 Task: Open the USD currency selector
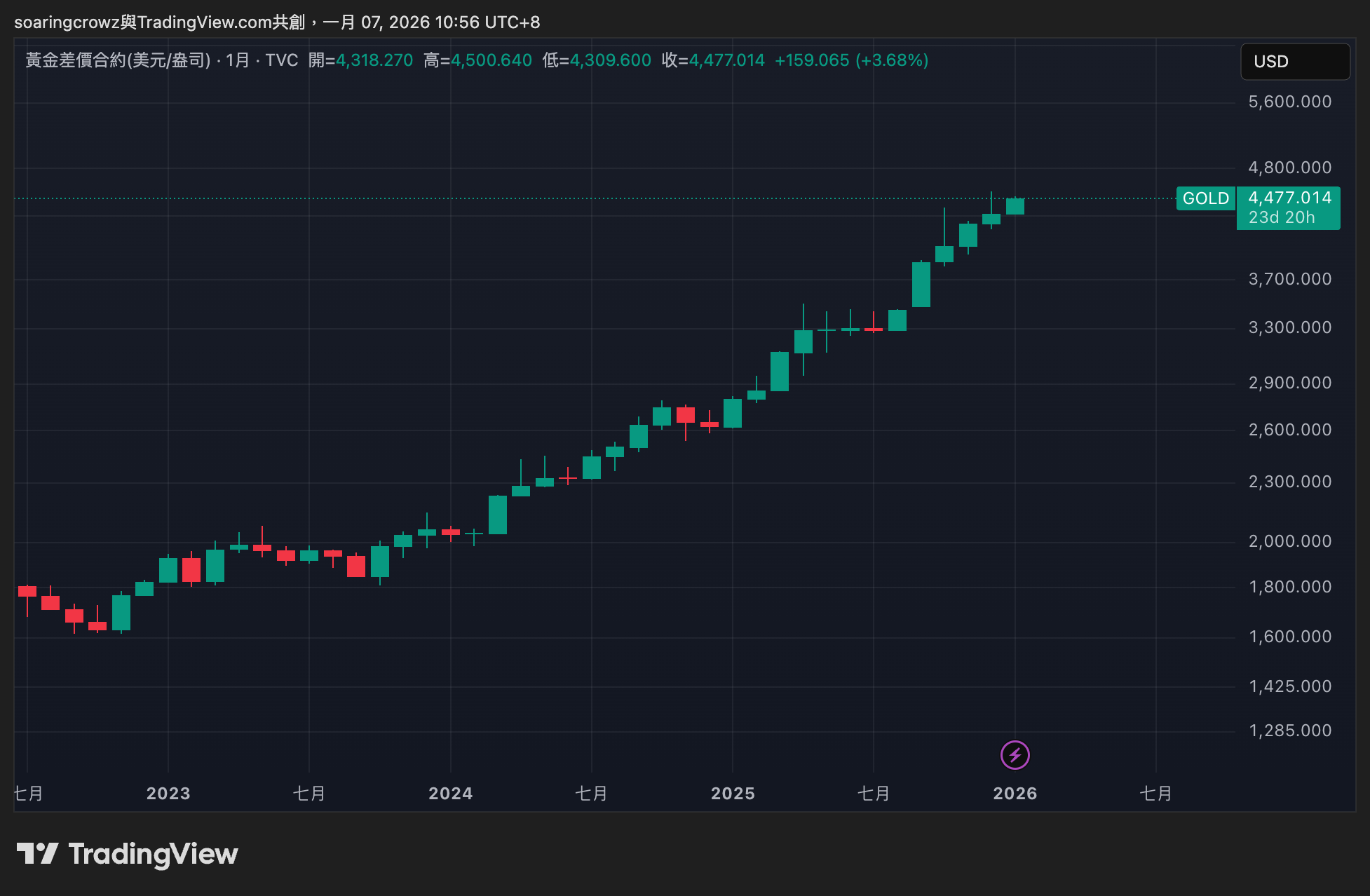pyautogui.click(x=1294, y=62)
